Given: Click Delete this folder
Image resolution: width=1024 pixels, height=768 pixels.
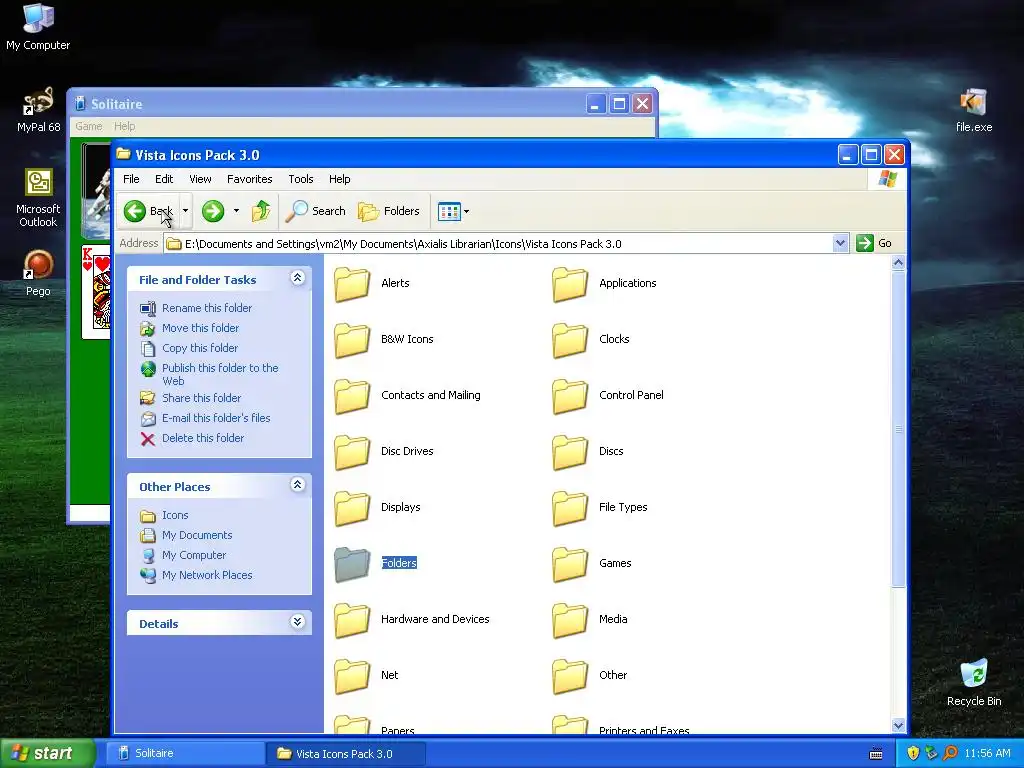Looking at the screenshot, I should click(x=202, y=438).
